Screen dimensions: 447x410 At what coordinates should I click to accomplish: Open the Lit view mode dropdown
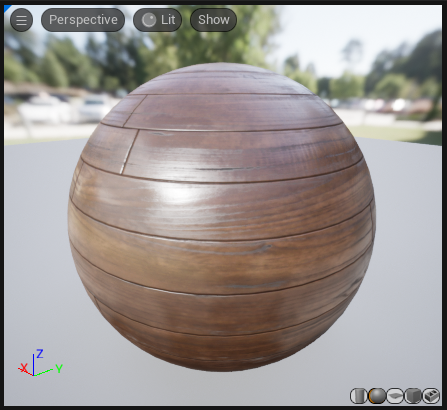(x=158, y=20)
